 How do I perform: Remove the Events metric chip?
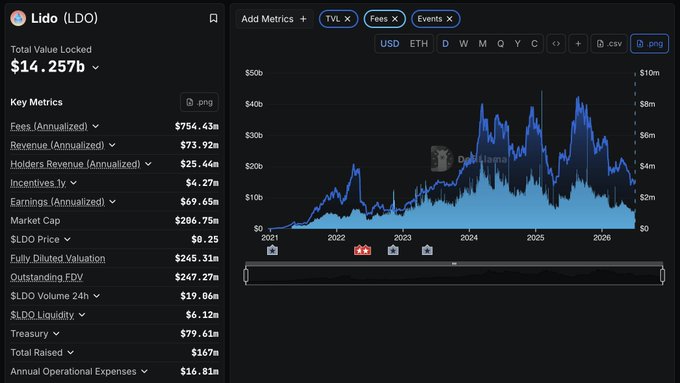(x=449, y=19)
